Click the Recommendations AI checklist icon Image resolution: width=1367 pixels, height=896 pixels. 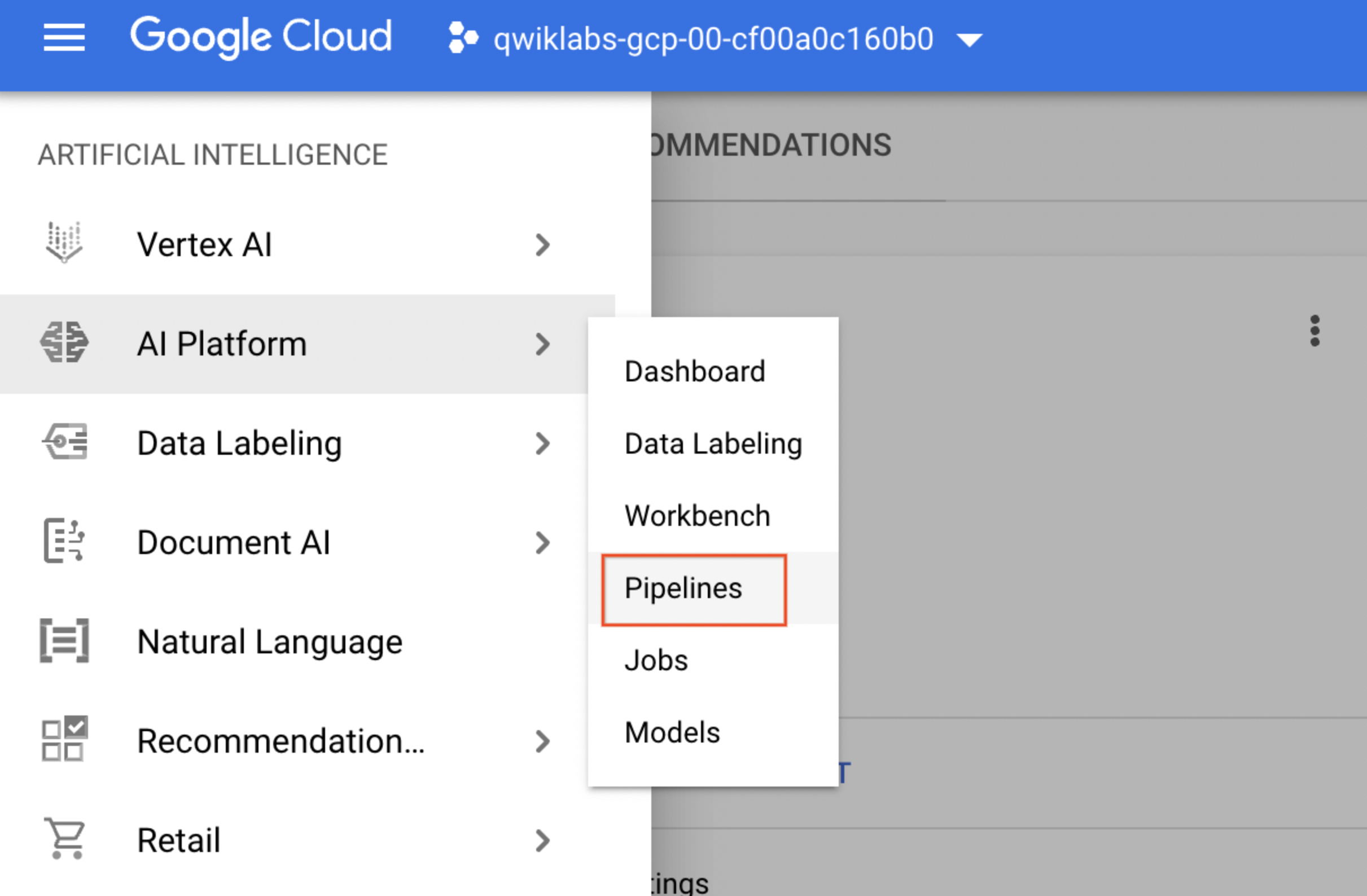64,739
